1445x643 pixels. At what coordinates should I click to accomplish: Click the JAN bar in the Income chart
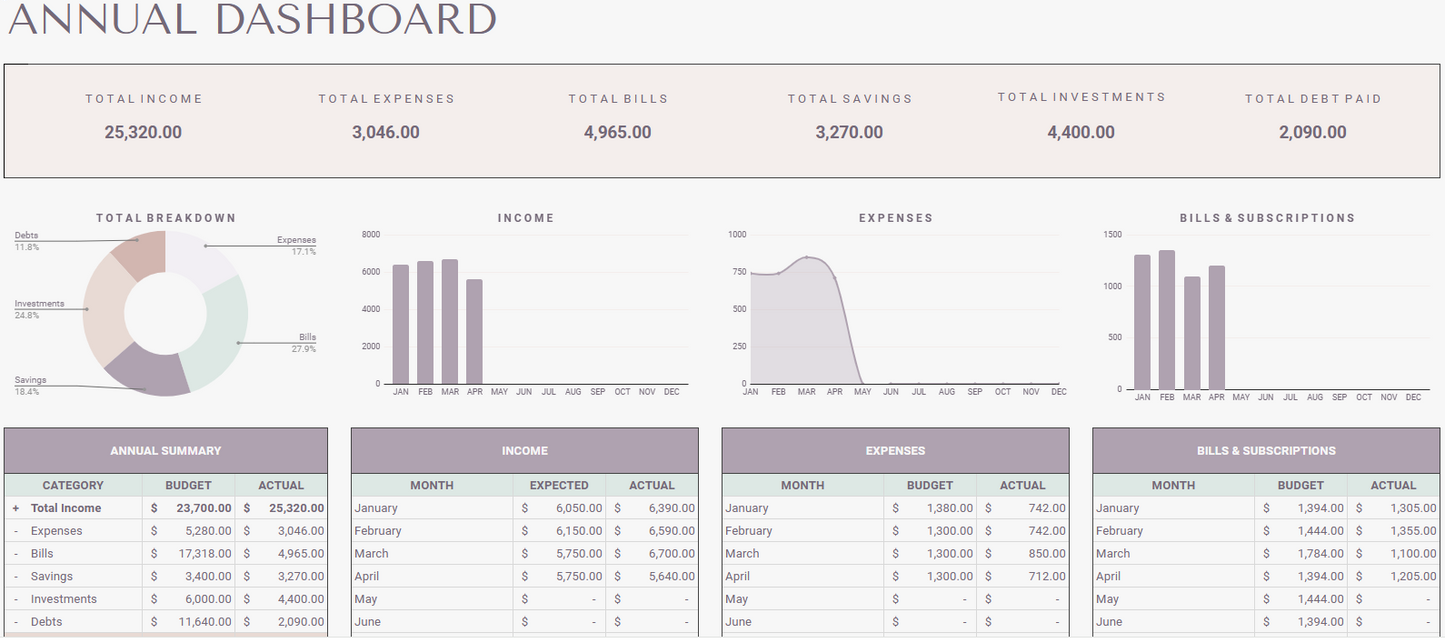(x=401, y=324)
